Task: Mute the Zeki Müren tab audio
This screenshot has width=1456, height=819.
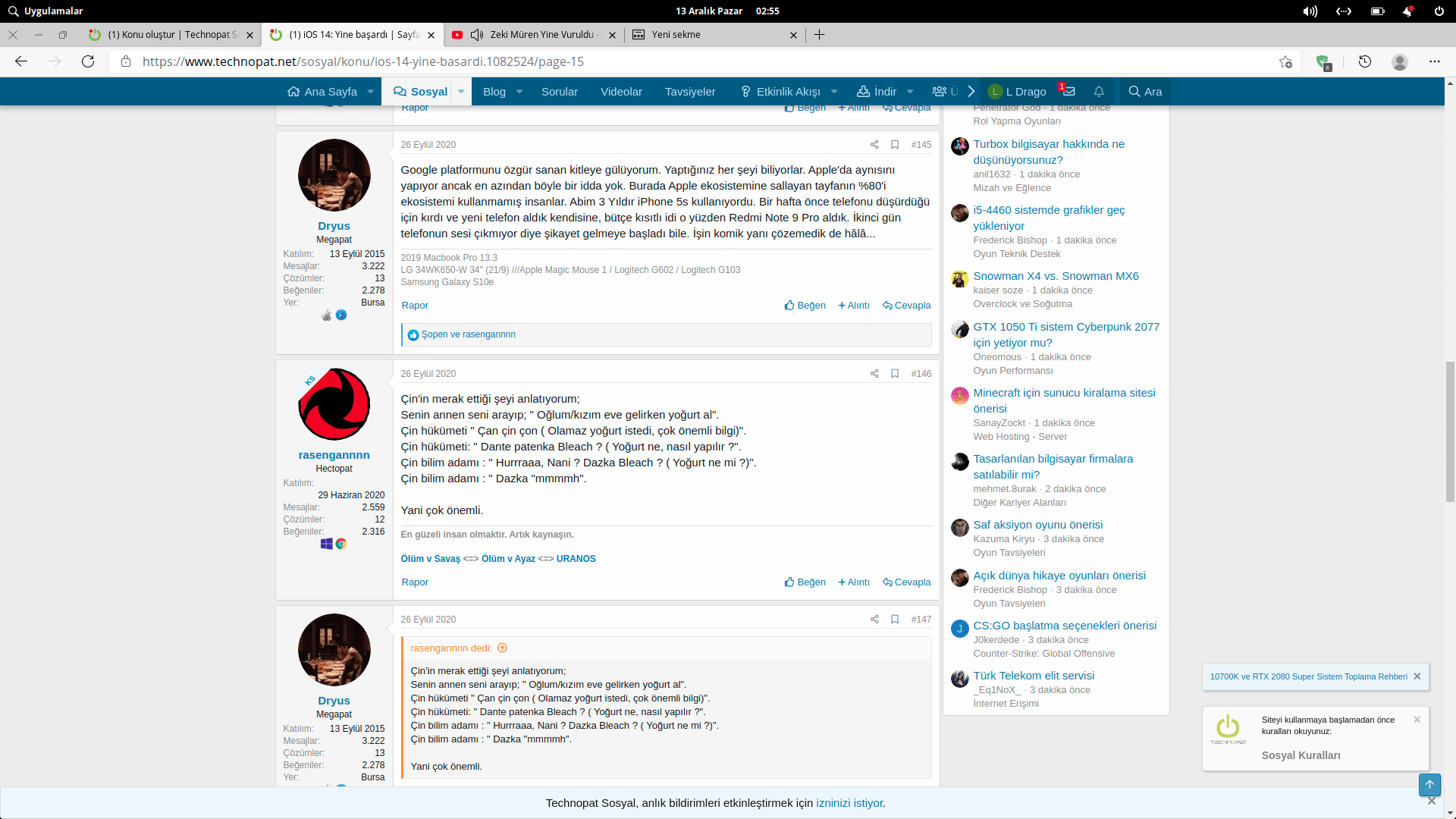Action: pyautogui.click(x=477, y=35)
